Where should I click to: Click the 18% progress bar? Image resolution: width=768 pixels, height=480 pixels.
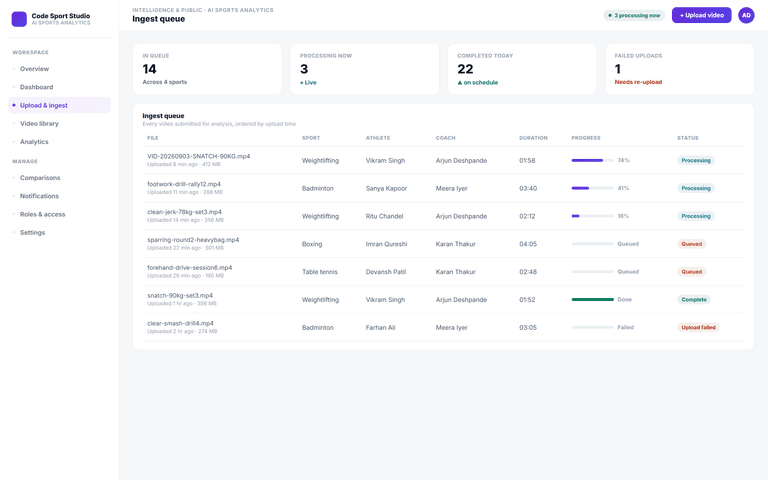592,216
